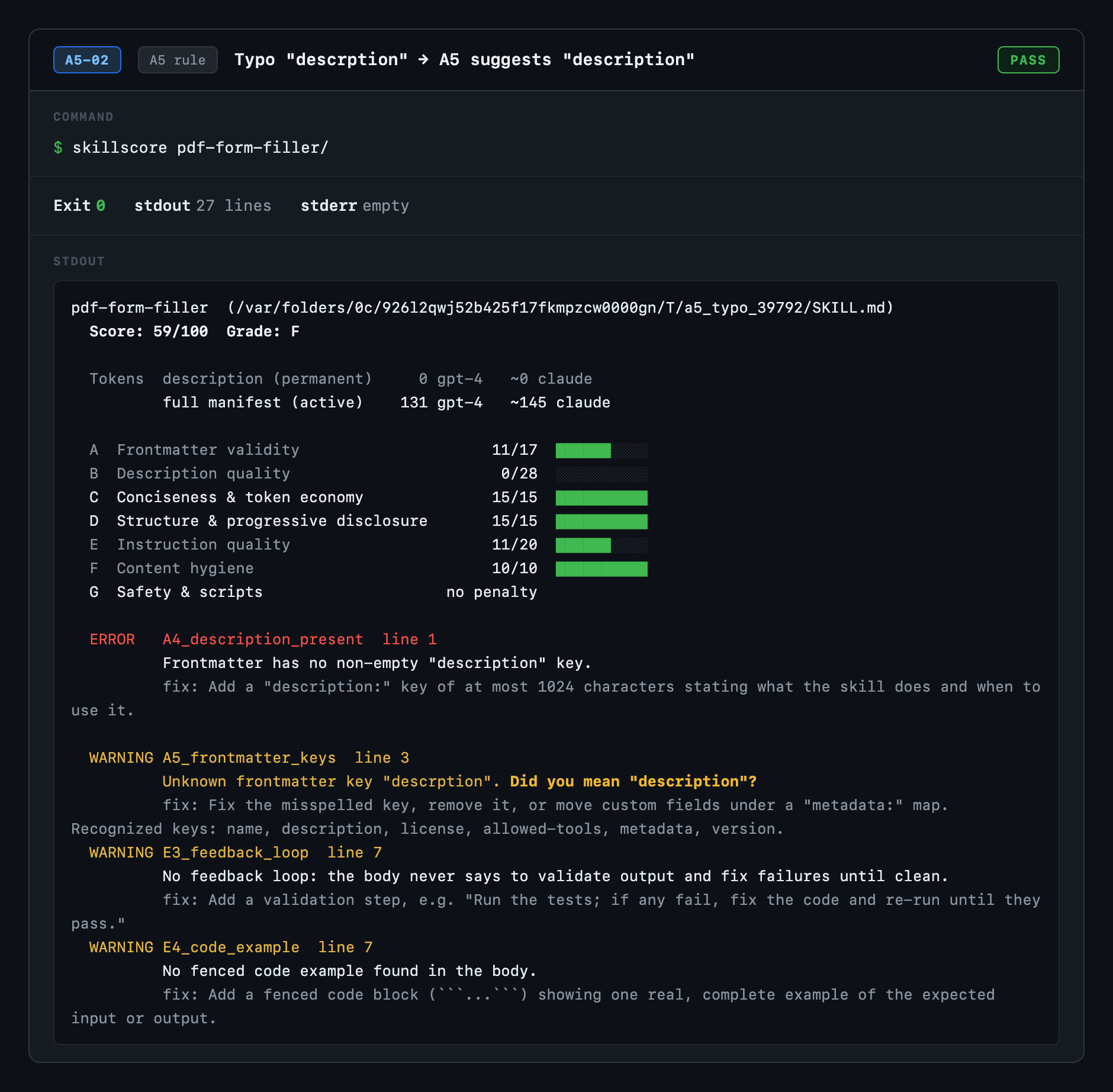This screenshot has height=1092, width=1113.
Task: Click the Score: 59/100 text
Action: 149,331
